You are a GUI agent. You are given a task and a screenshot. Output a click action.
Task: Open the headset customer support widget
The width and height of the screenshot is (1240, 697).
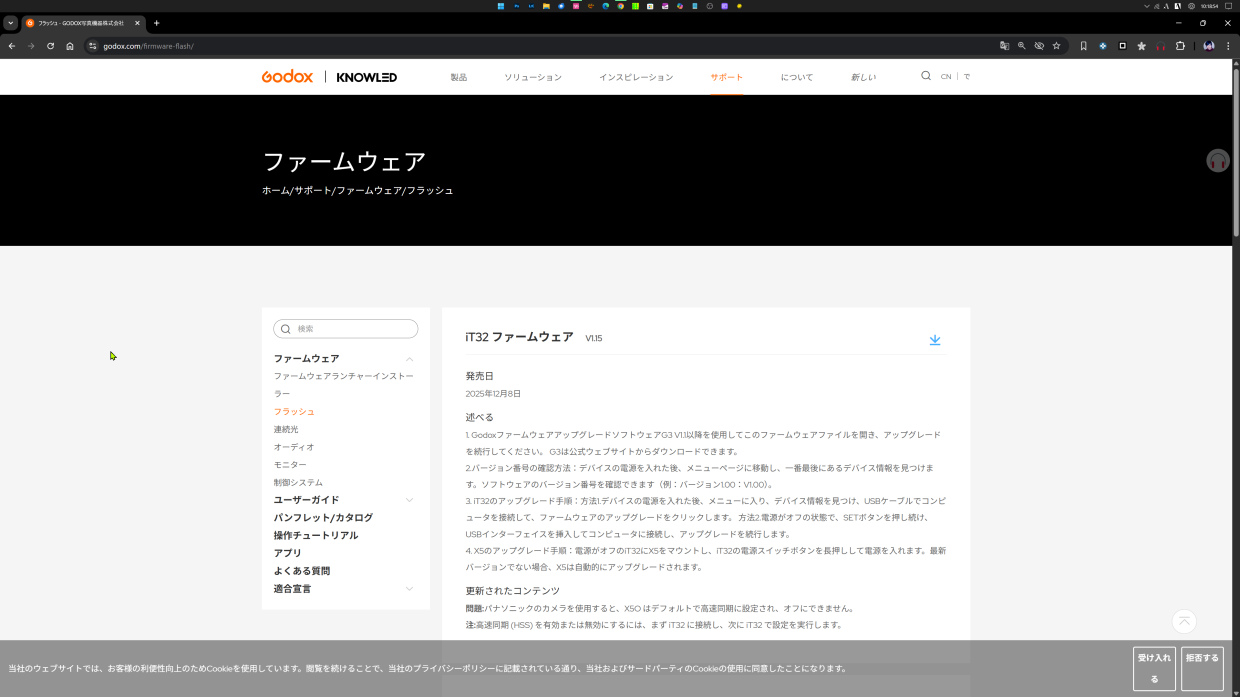coord(1217,160)
